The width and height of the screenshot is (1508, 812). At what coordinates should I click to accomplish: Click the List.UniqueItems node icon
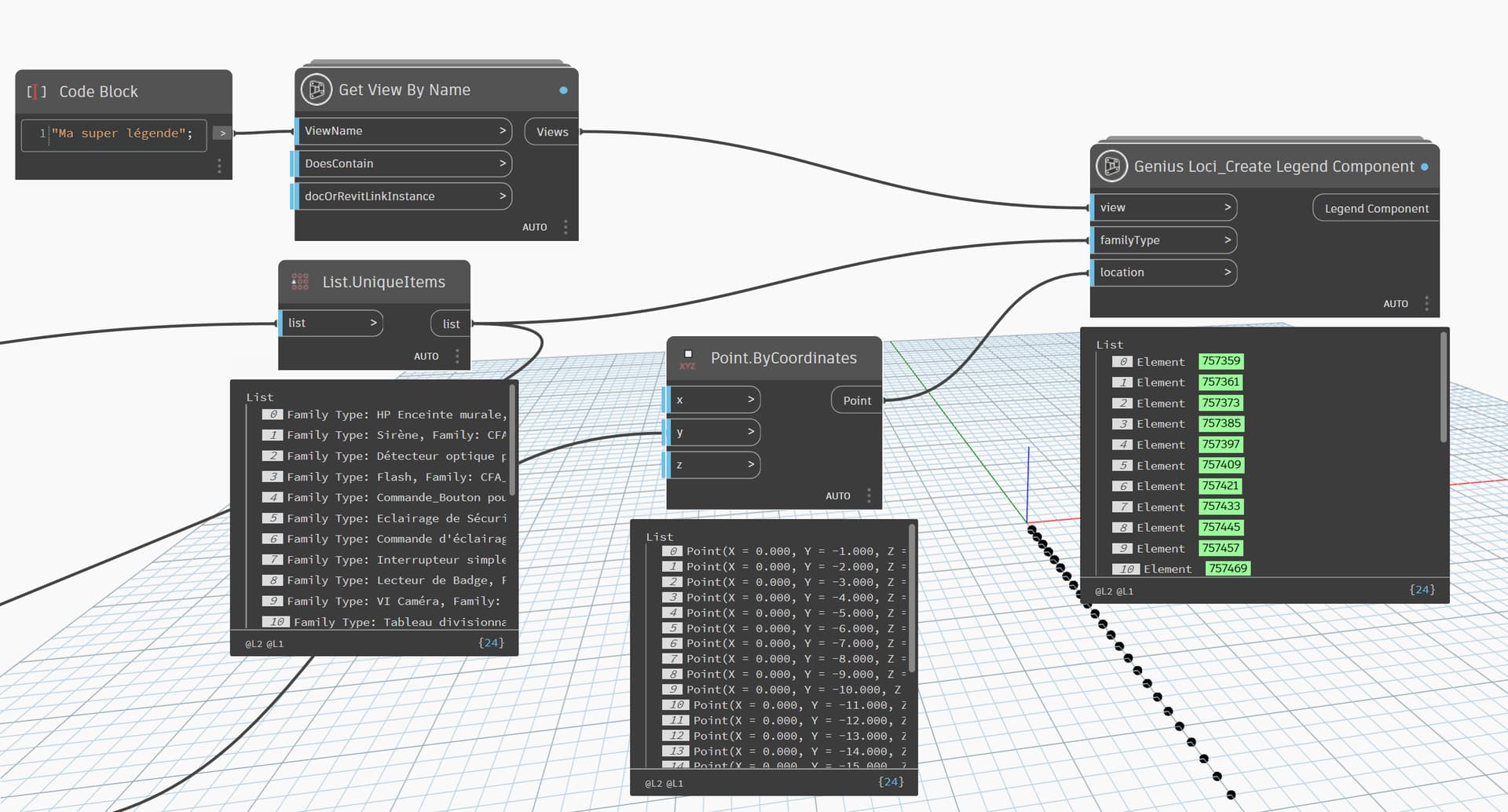(300, 281)
